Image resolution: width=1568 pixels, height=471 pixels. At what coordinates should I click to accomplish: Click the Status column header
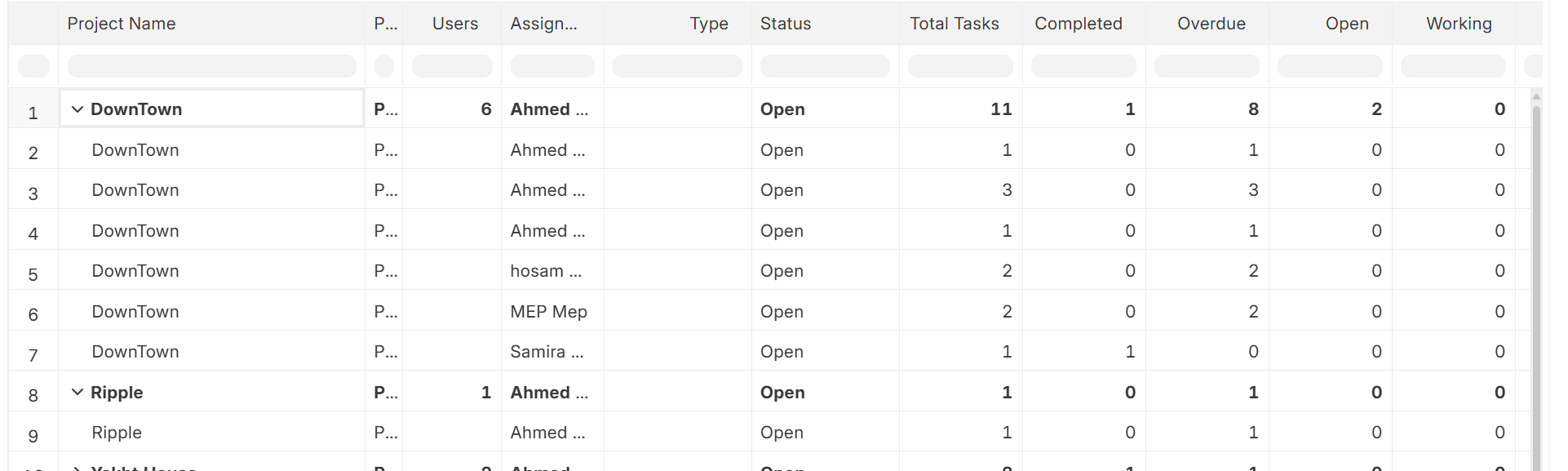coord(786,24)
